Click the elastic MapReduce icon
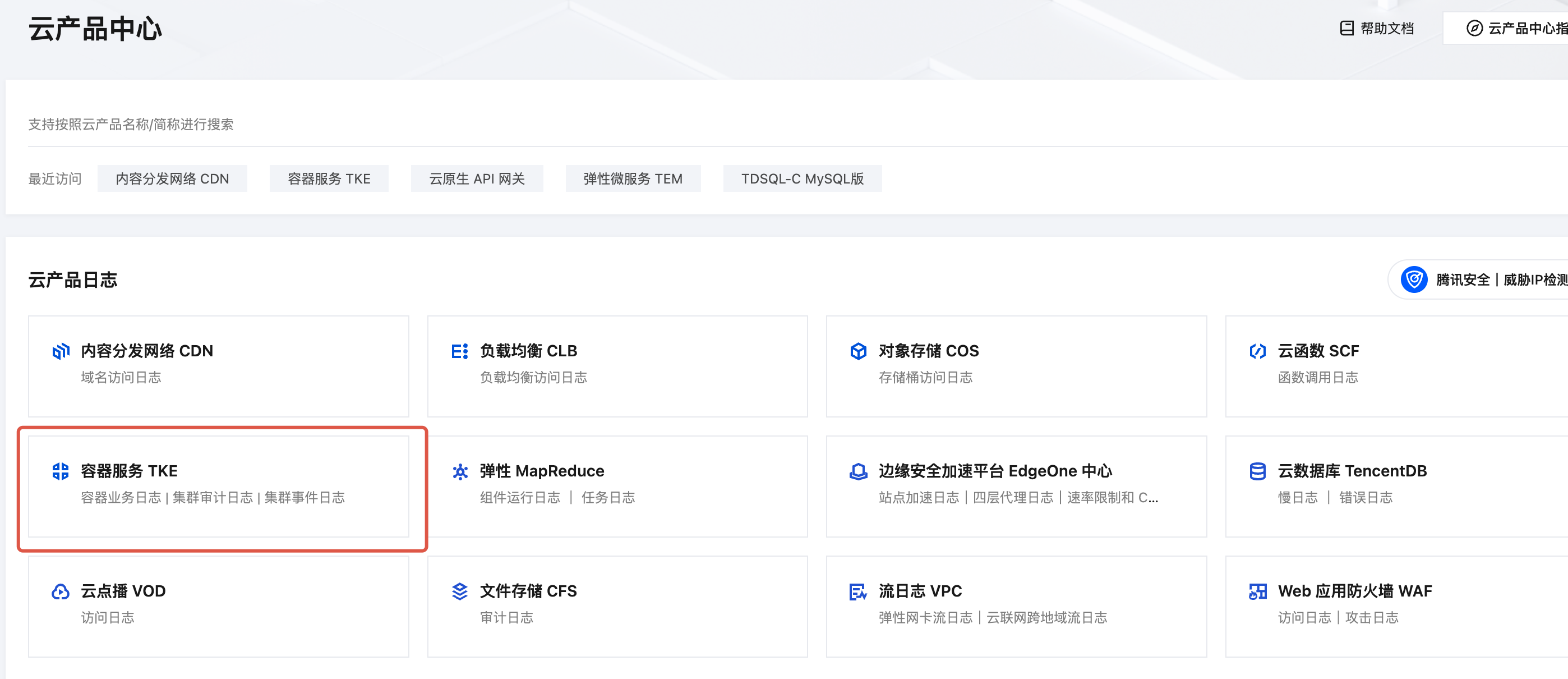Image resolution: width=1568 pixels, height=679 pixels. click(459, 471)
